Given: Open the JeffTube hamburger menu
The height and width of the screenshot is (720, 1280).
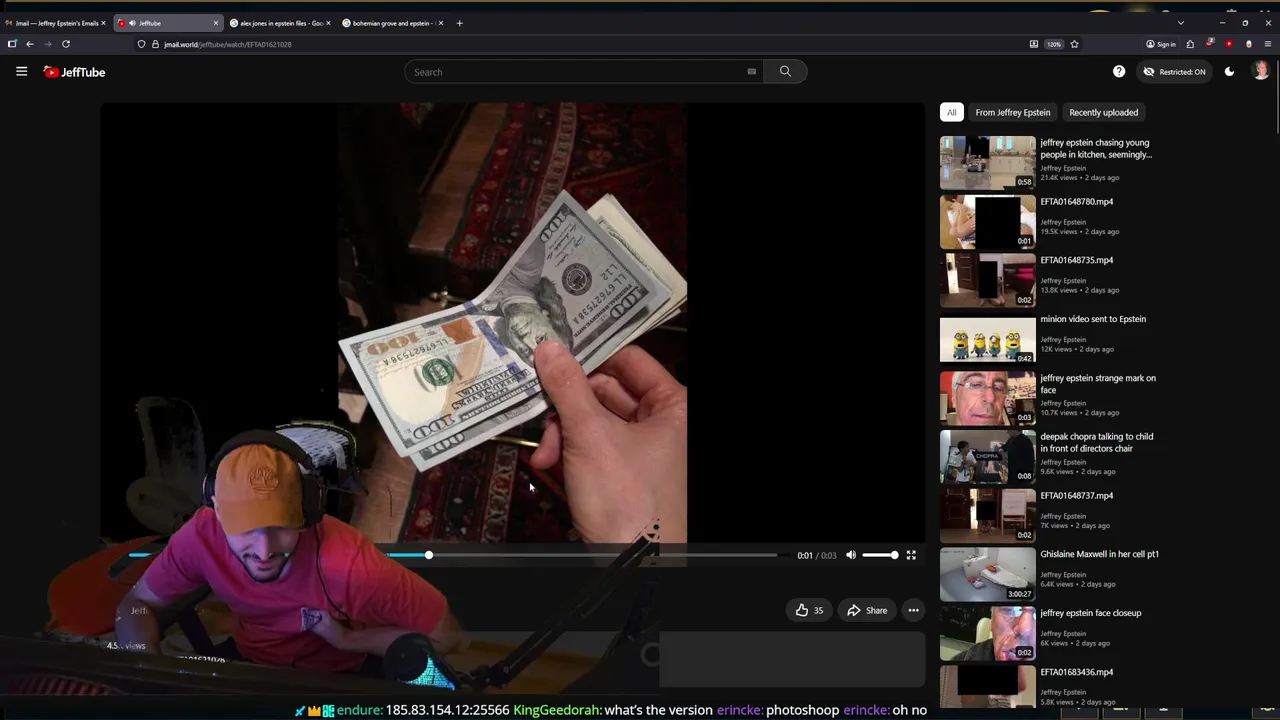Looking at the screenshot, I should click(x=21, y=72).
